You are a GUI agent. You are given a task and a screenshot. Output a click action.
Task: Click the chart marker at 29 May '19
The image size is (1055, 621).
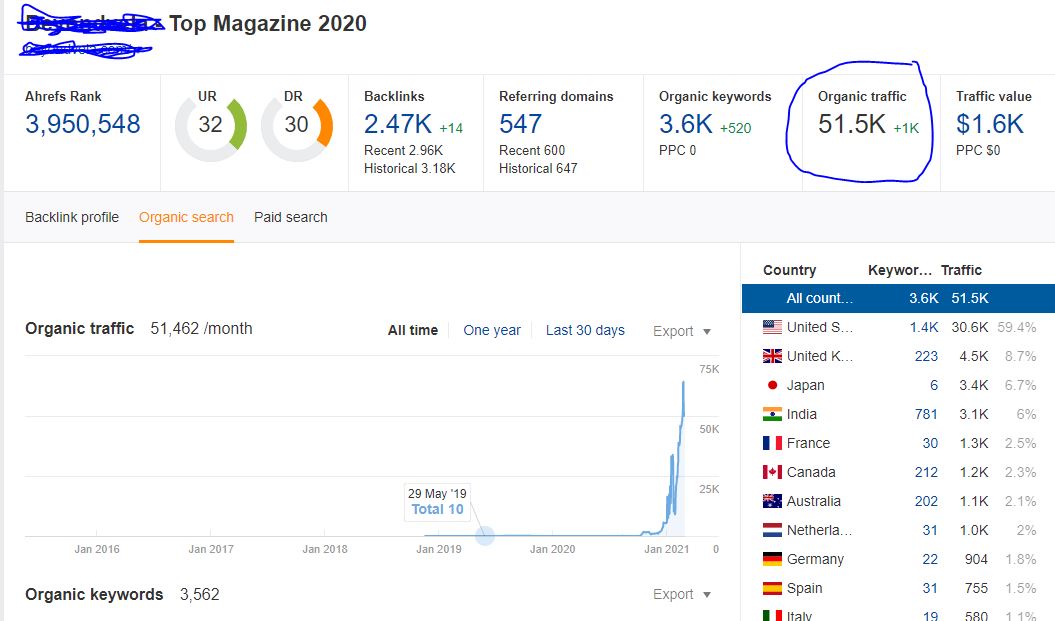(485, 535)
